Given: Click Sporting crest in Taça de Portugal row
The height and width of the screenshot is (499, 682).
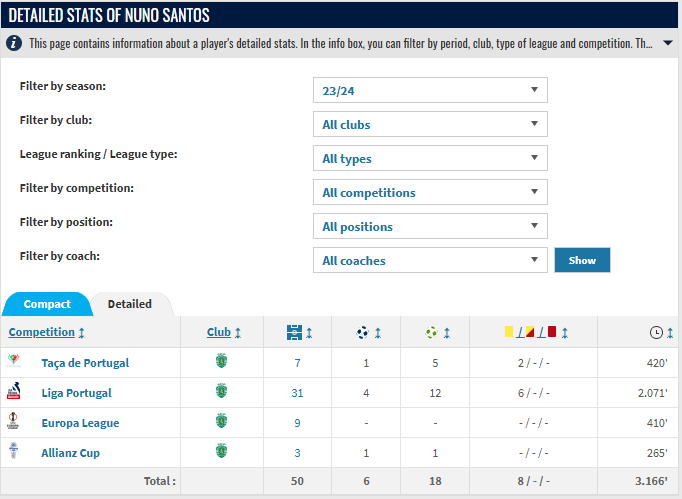Looking at the screenshot, I should (x=221, y=361).
